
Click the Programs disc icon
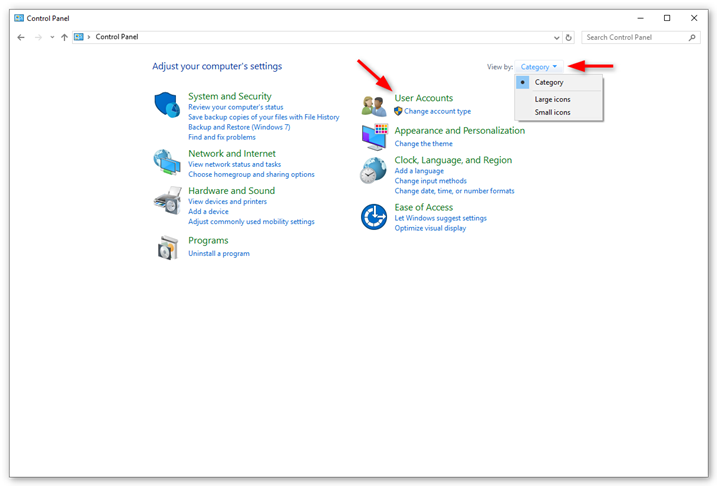pos(167,247)
